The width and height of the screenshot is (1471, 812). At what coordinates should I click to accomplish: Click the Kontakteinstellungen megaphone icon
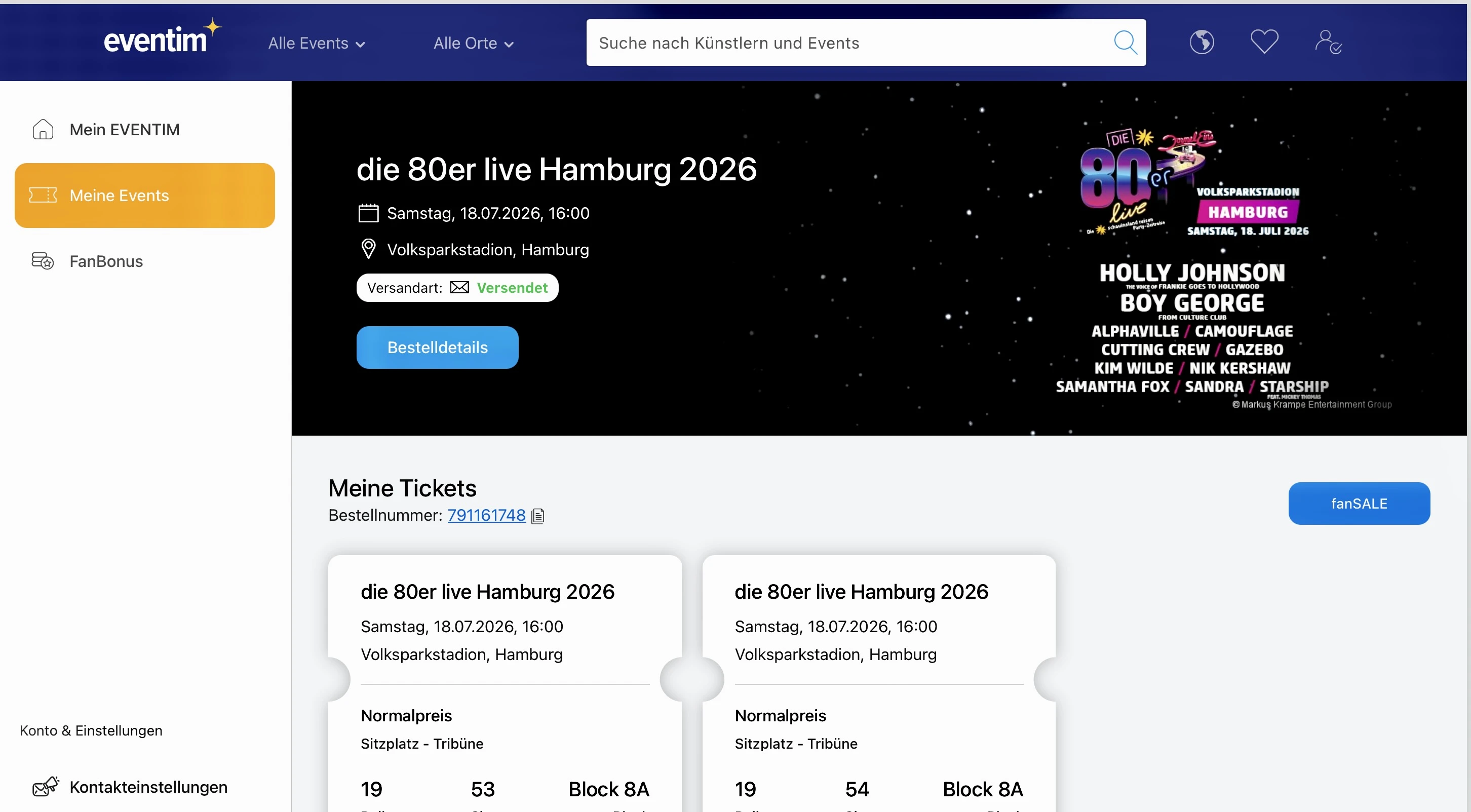pyautogui.click(x=46, y=787)
